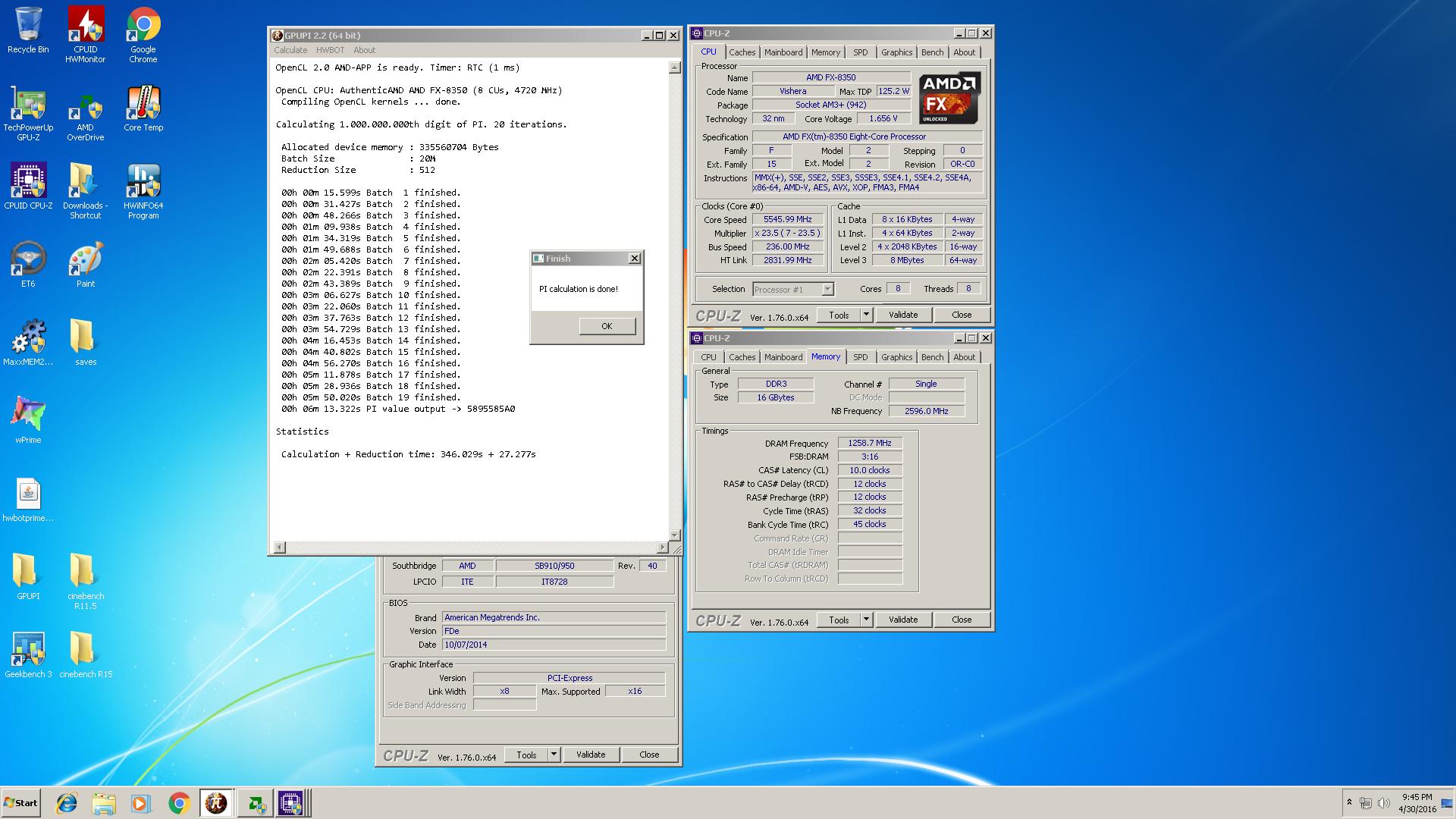Click GPUPI vertical scrollbar down arrow

675,535
